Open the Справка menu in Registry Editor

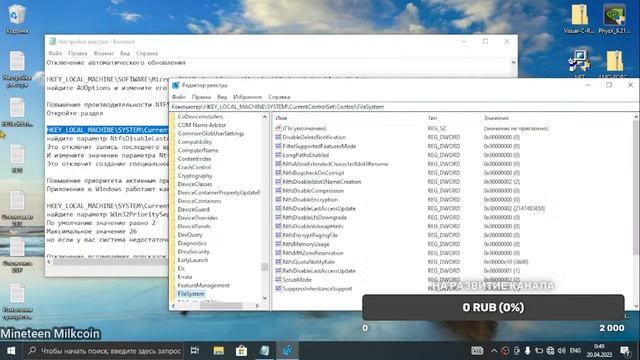[x=279, y=97]
